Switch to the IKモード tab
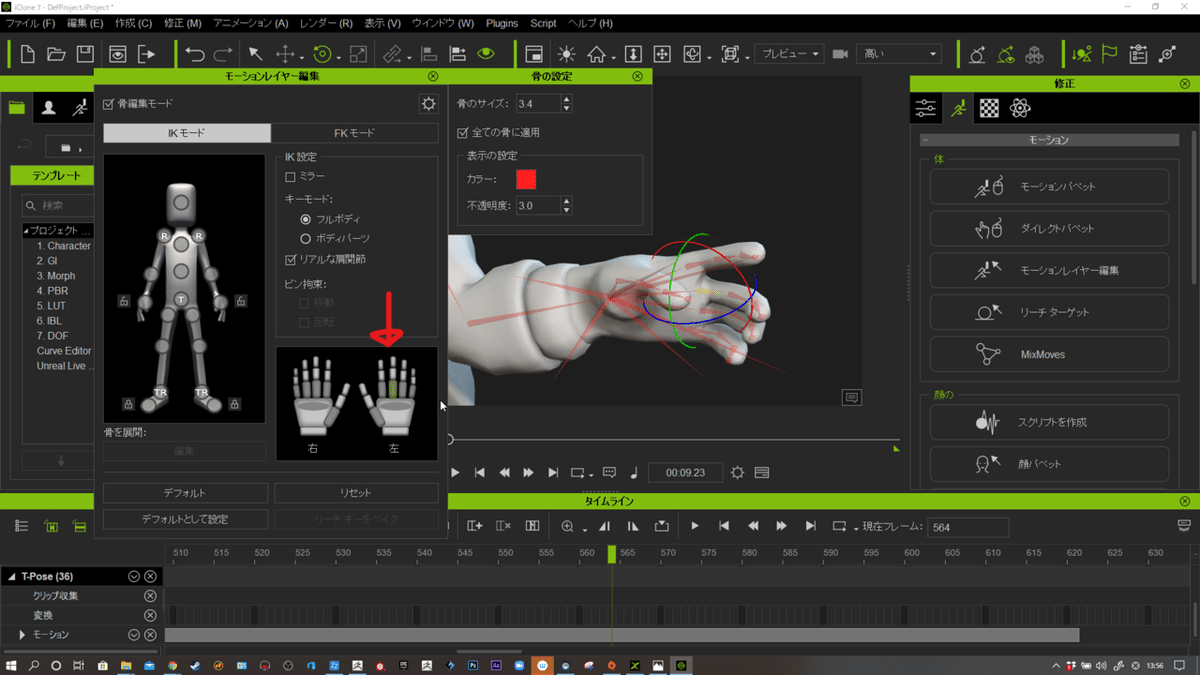Viewport: 1200px width, 675px height. [187, 132]
